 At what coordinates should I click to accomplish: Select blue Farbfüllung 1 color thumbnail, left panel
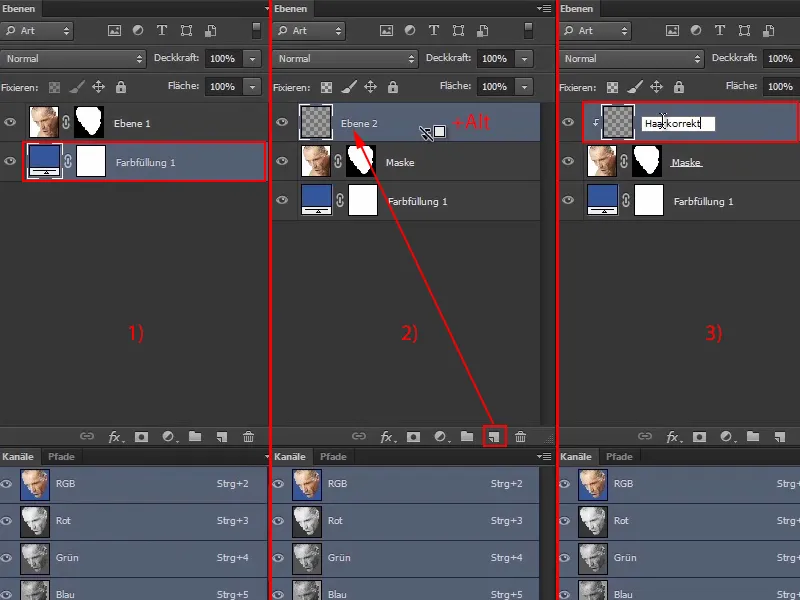tap(45, 161)
